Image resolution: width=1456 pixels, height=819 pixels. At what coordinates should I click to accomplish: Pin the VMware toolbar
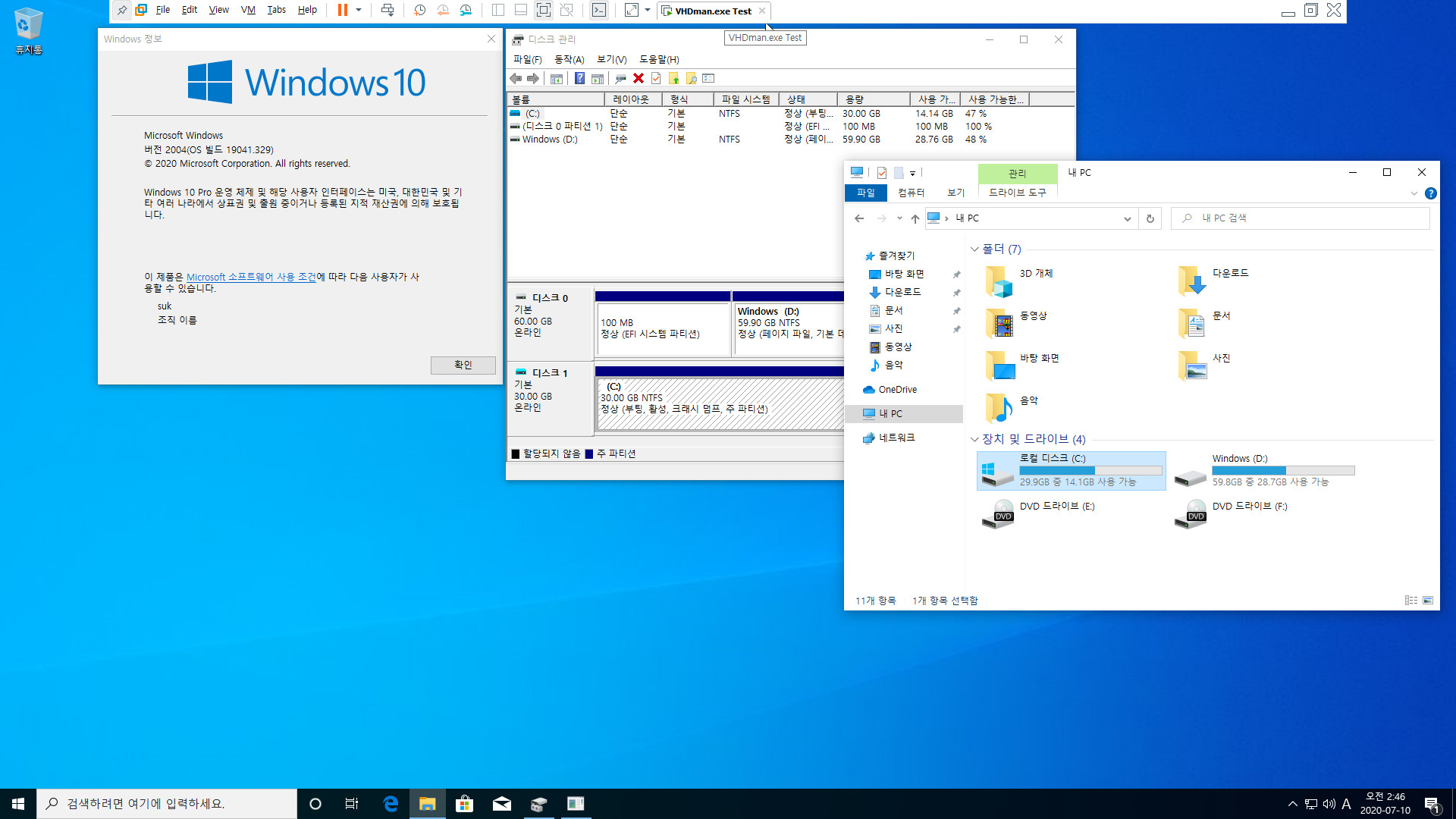(122, 10)
